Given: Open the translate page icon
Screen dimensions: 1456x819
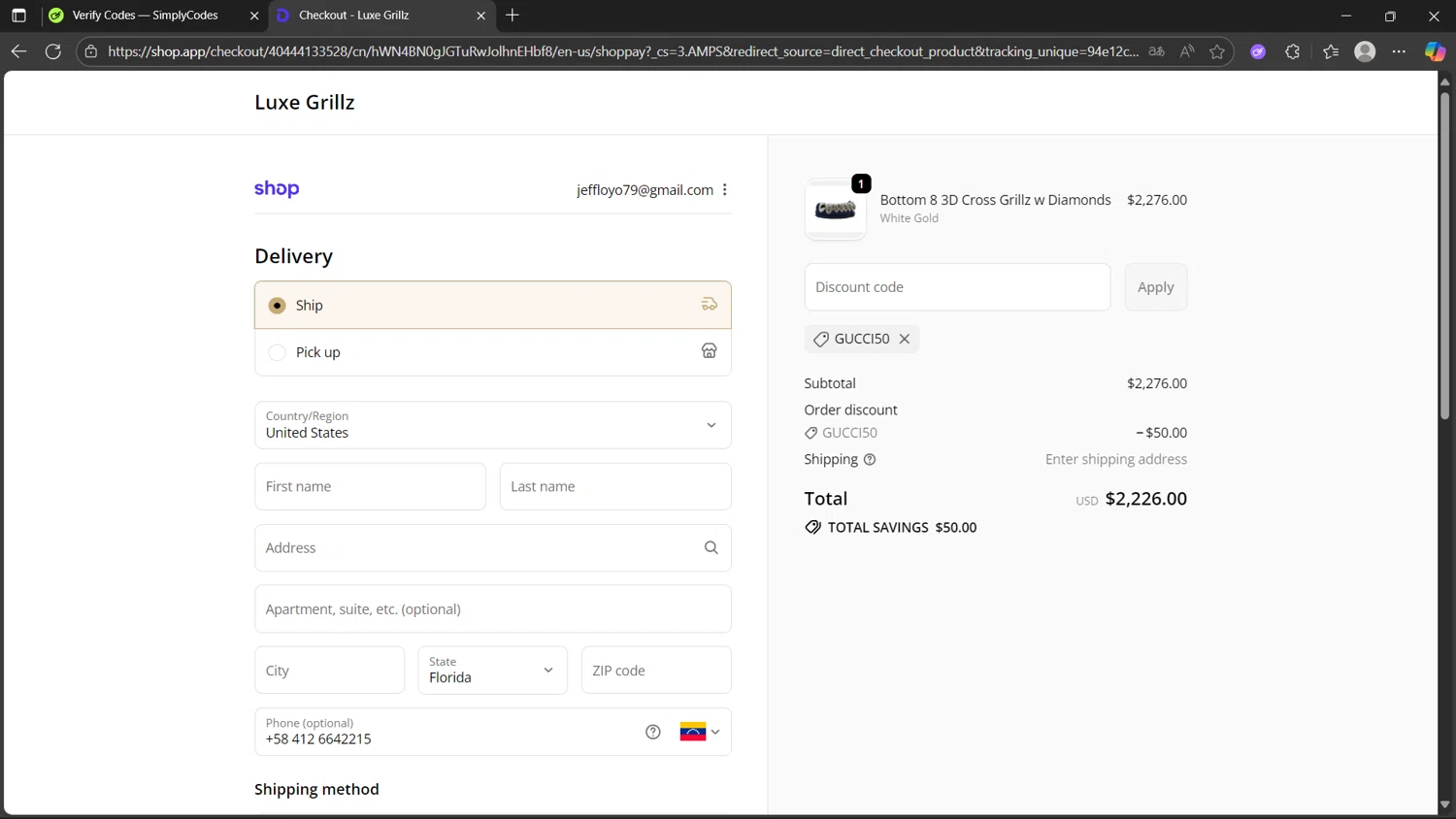Looking at the screenshot, I should (x=1156, y=51).
